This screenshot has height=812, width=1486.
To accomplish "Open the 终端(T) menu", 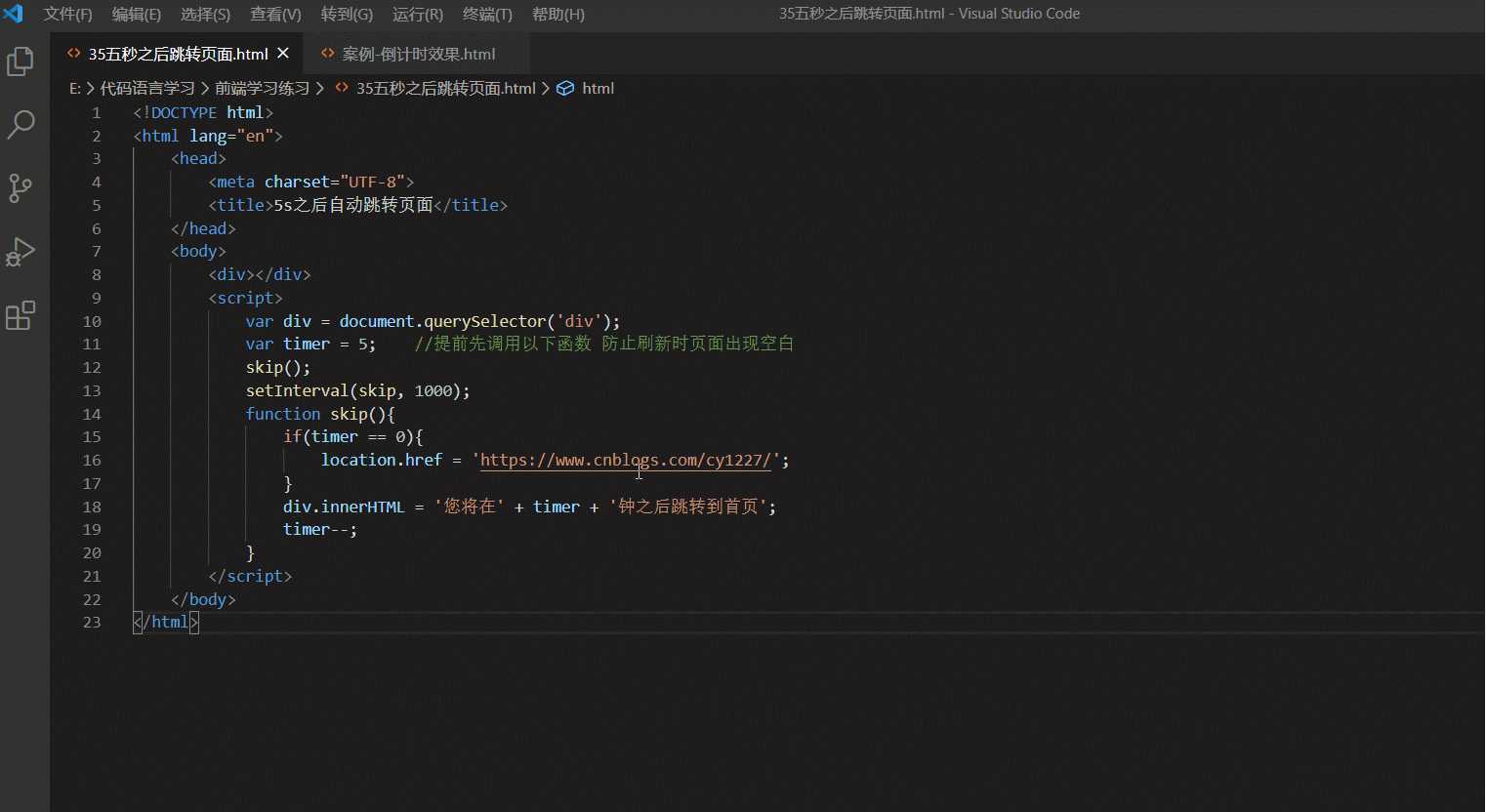I will coord(487,14).
